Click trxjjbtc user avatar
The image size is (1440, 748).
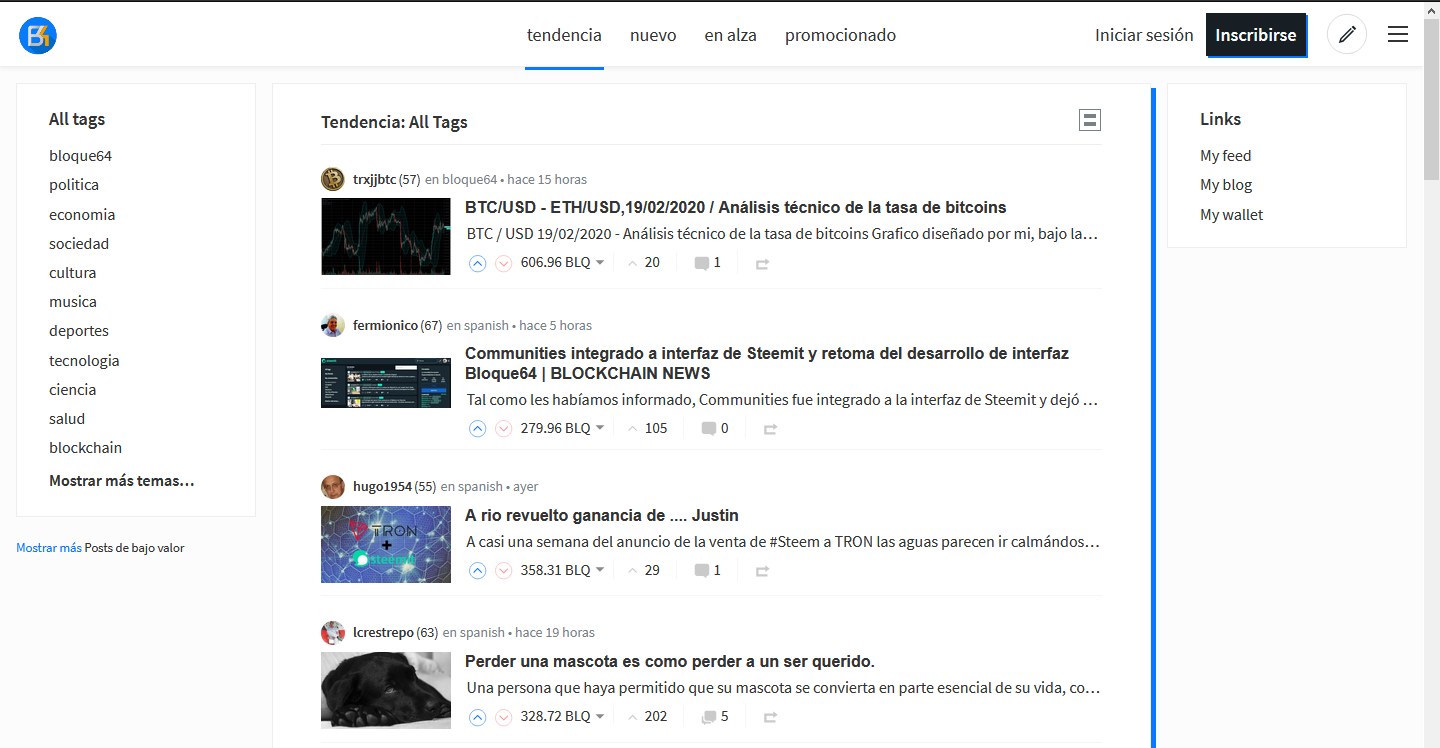[333, 179]
